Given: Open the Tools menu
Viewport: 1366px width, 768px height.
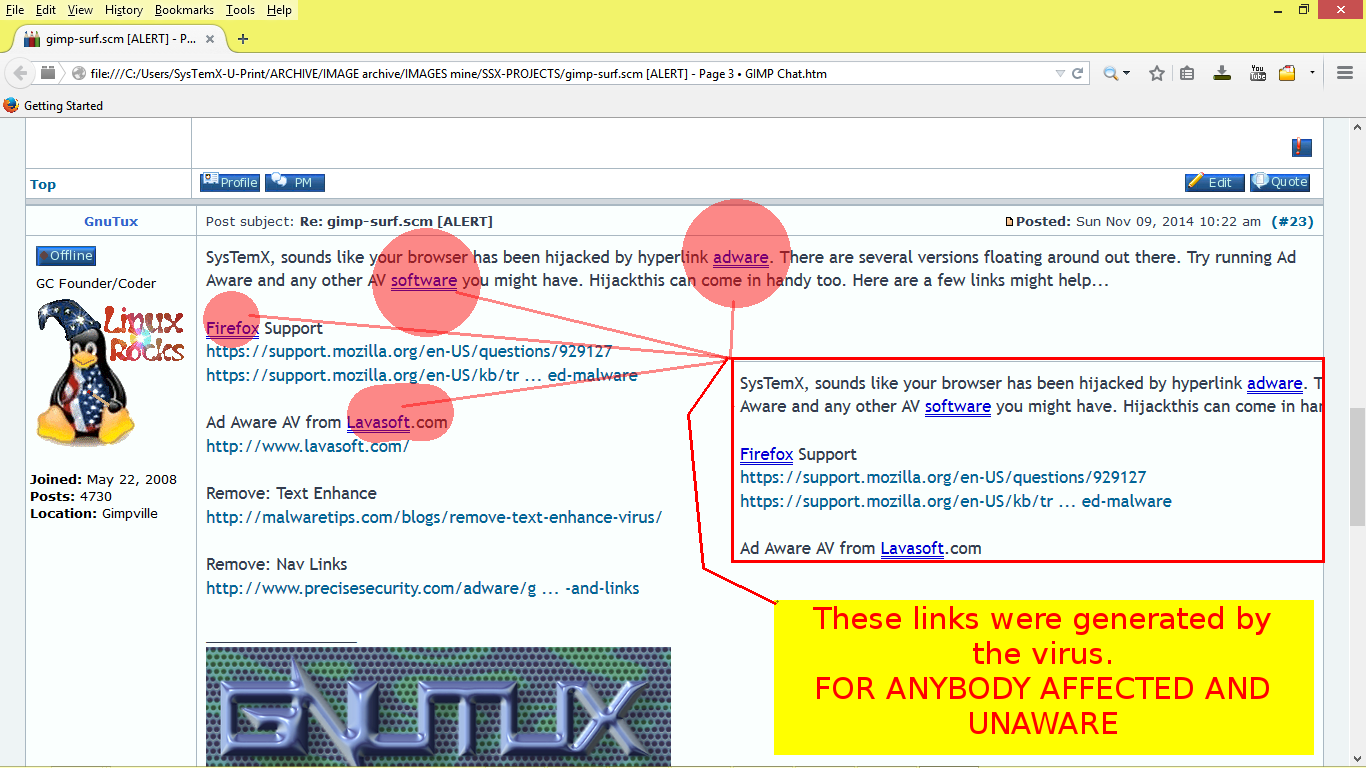Looking at the screenshot, I should [240, 10].
